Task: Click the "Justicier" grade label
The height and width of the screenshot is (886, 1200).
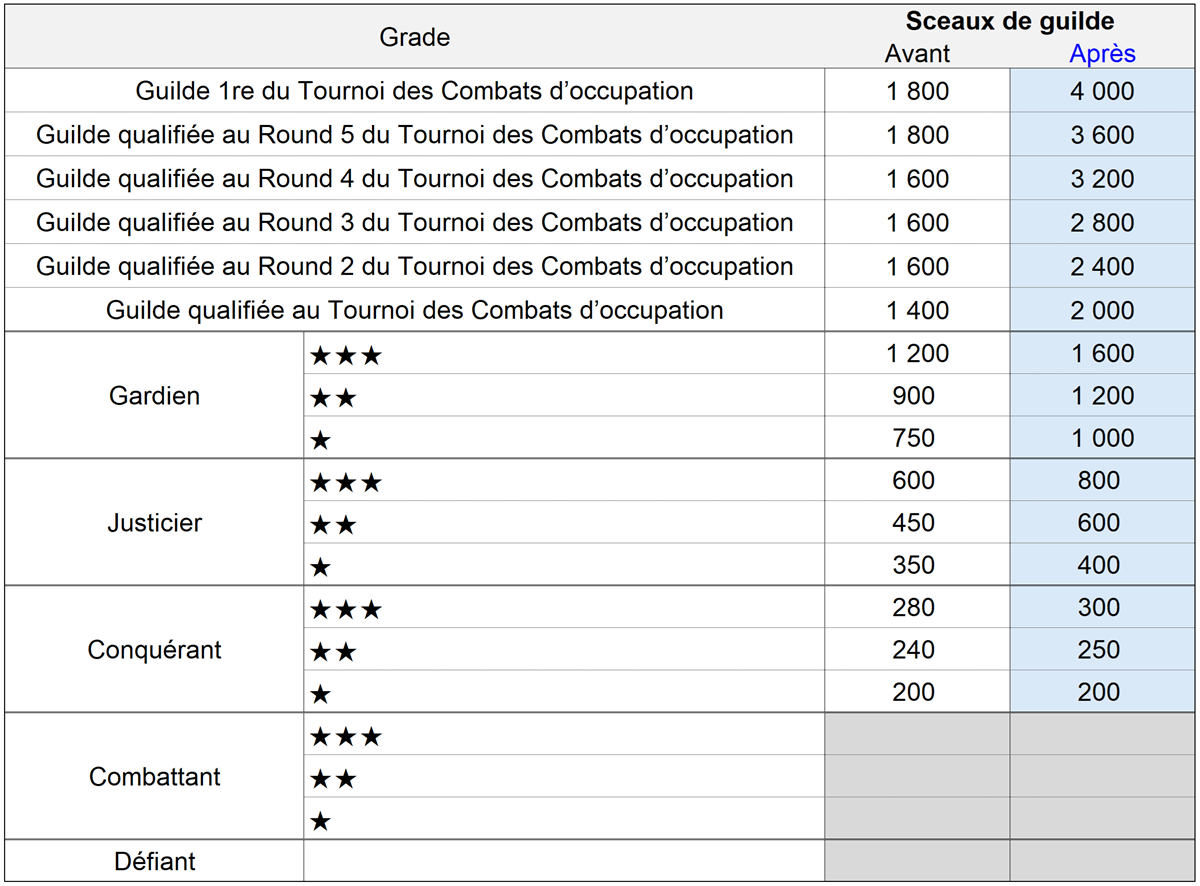Action: 155,523
